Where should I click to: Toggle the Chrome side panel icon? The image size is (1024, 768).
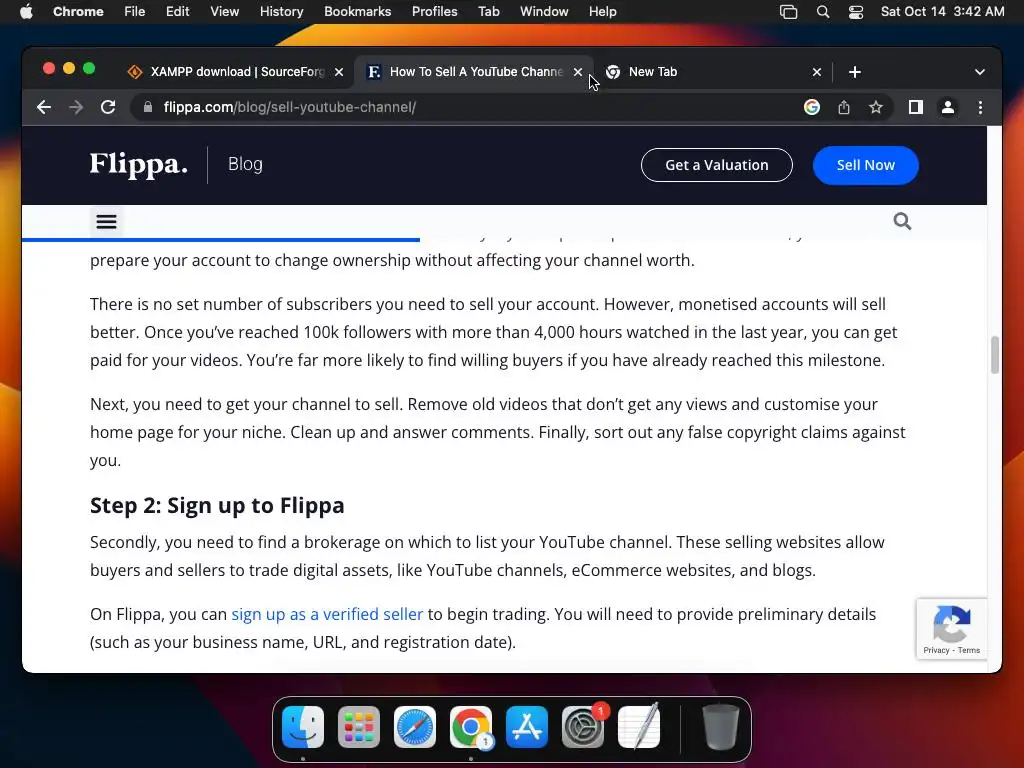[916, 107]
